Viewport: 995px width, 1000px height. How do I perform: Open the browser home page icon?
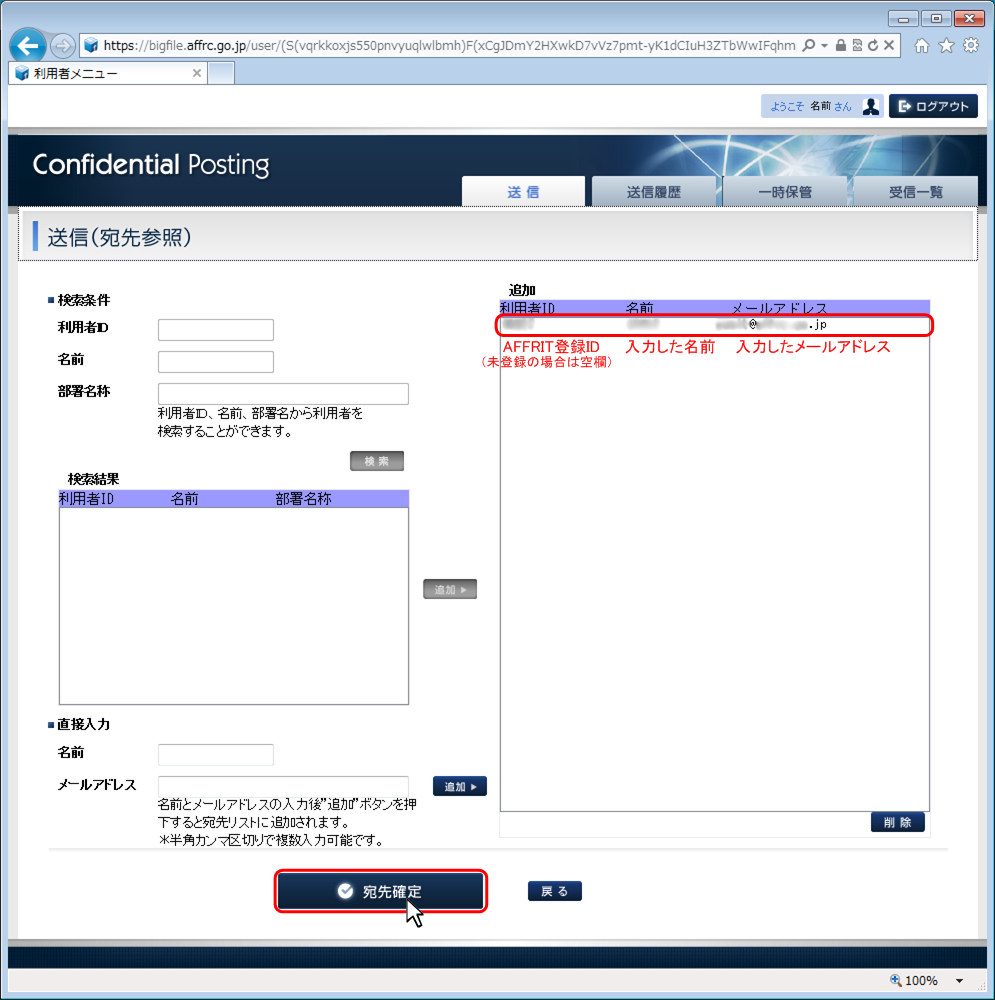pyautogui.click(x=921, y=46)
